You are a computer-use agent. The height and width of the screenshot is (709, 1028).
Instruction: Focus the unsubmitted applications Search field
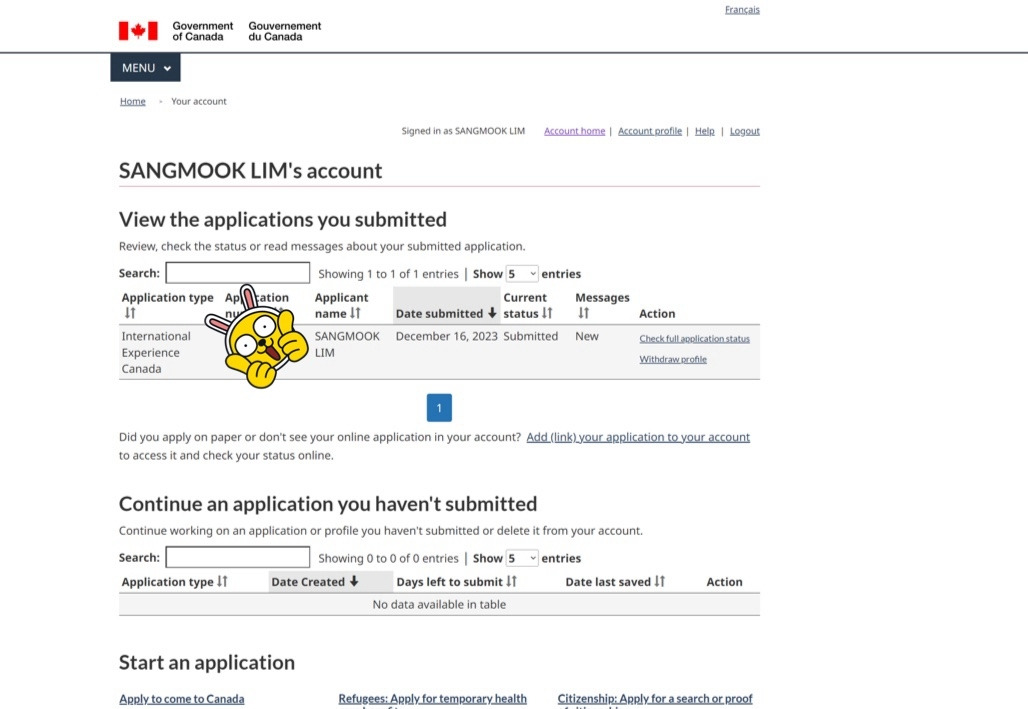click(237, 557)
